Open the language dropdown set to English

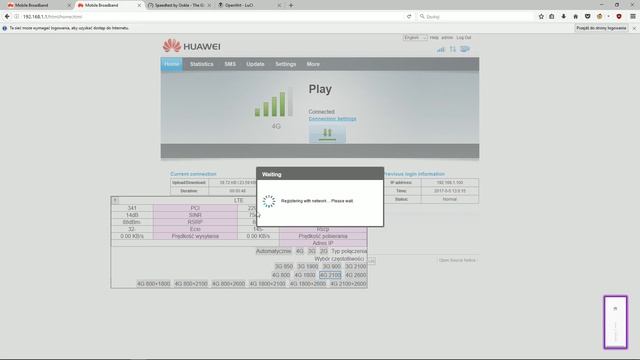click(x=415, y=38)
